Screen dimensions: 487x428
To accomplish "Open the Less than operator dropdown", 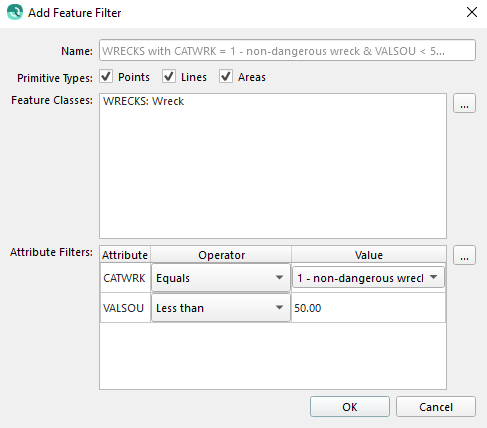I will click(221, 308).
